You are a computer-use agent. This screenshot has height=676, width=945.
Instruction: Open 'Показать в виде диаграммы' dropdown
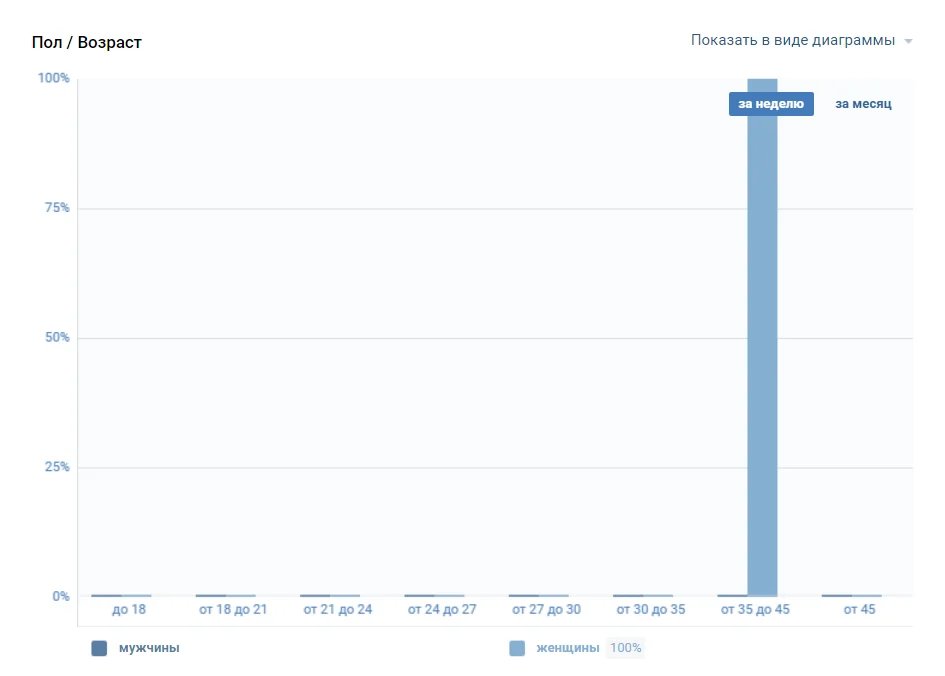coord(792,41)
